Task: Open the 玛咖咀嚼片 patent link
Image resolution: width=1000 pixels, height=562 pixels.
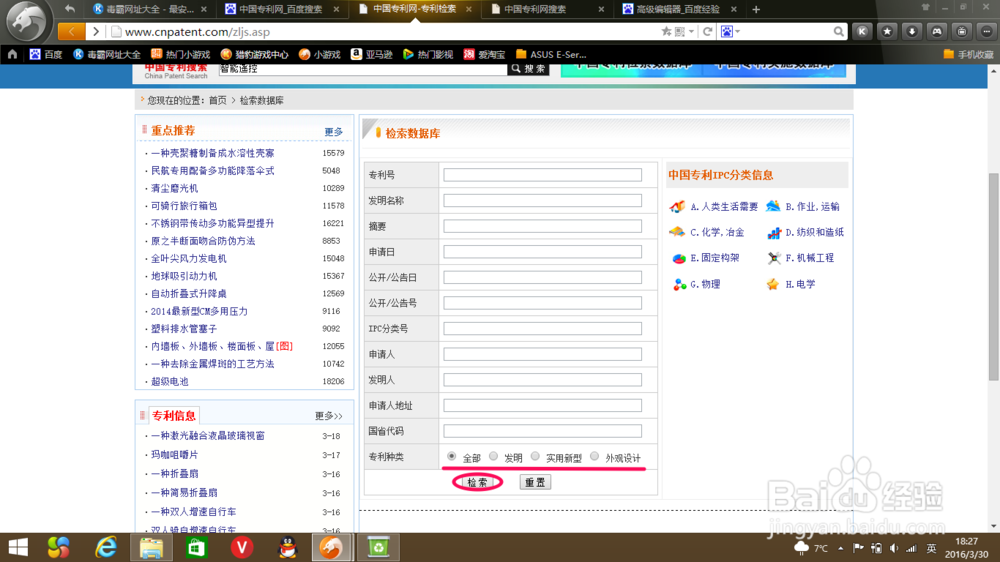Action: [x=175, y=455]
